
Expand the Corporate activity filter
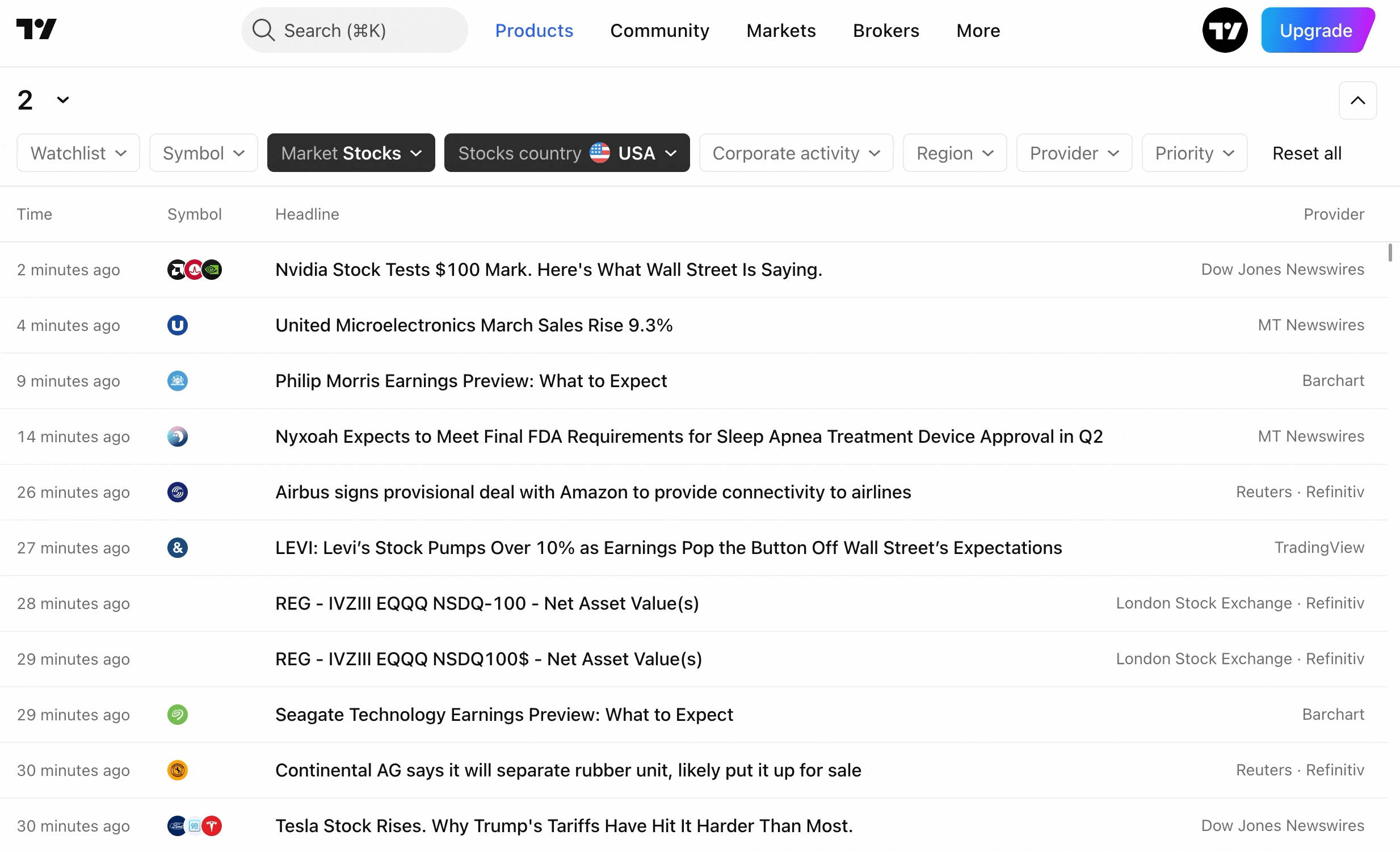click(x=796, y=153)
